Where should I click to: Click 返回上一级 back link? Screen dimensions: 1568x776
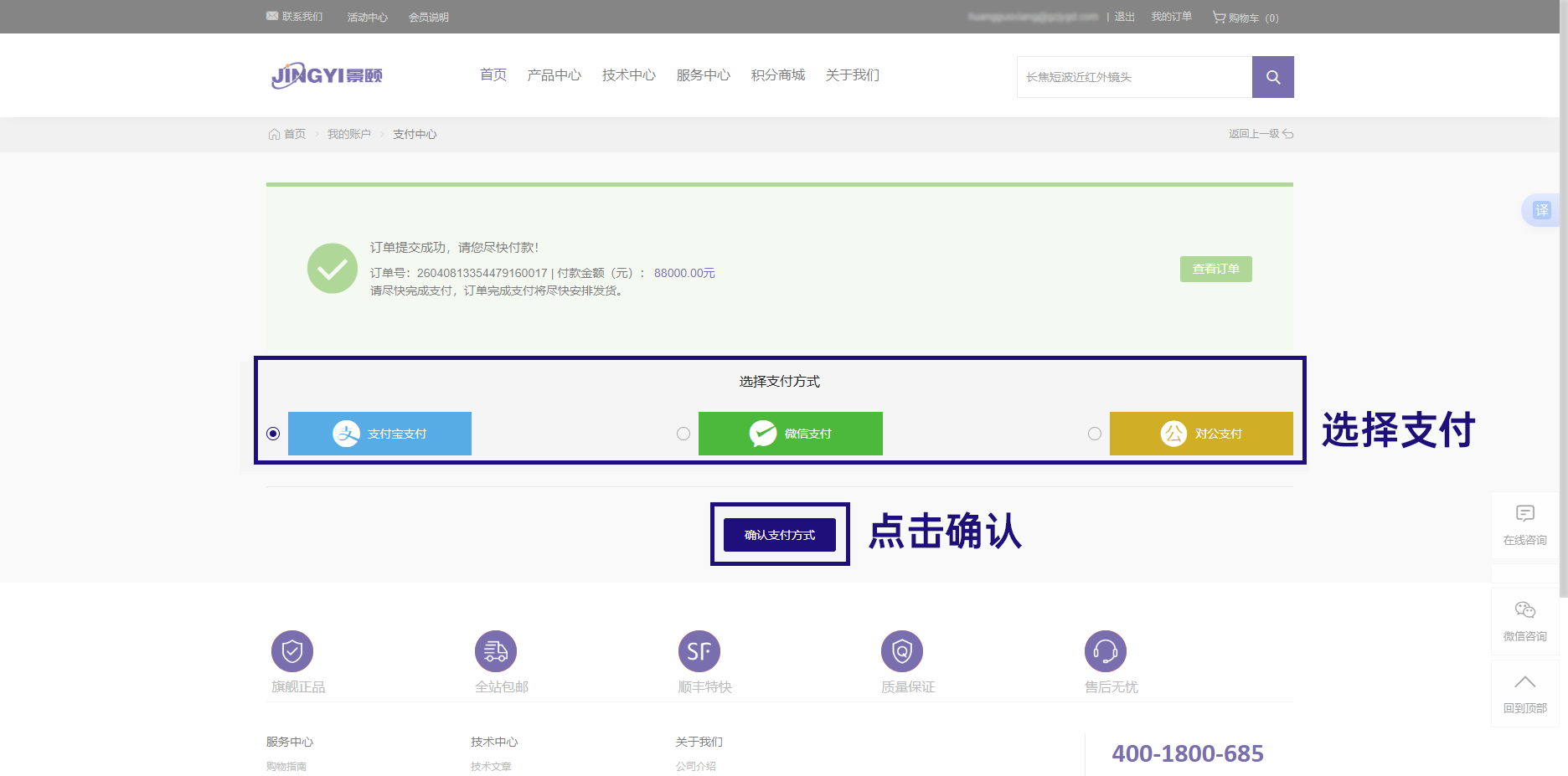(x=1260, y=134)
